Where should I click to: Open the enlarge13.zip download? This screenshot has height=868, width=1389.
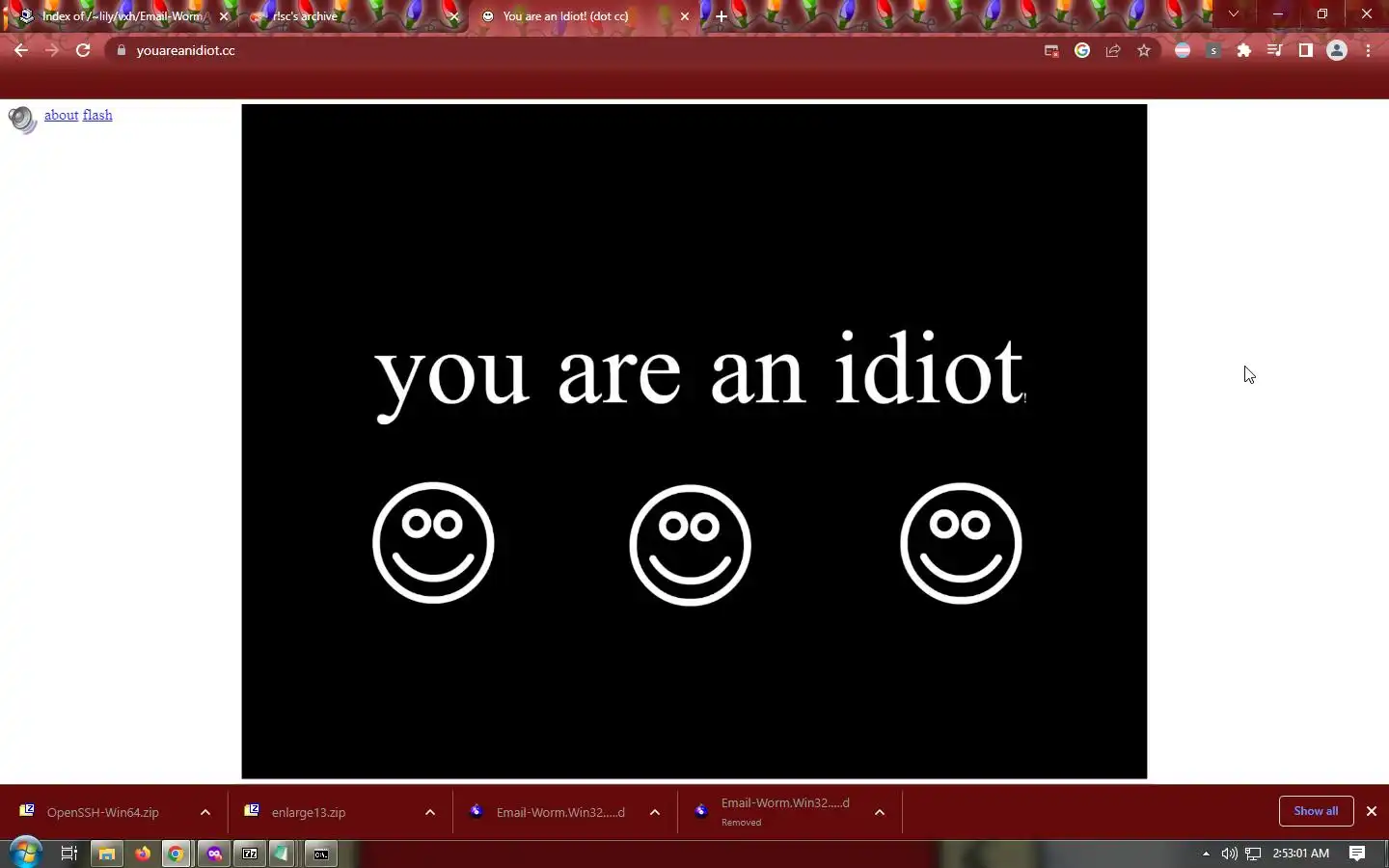[309, 812]
